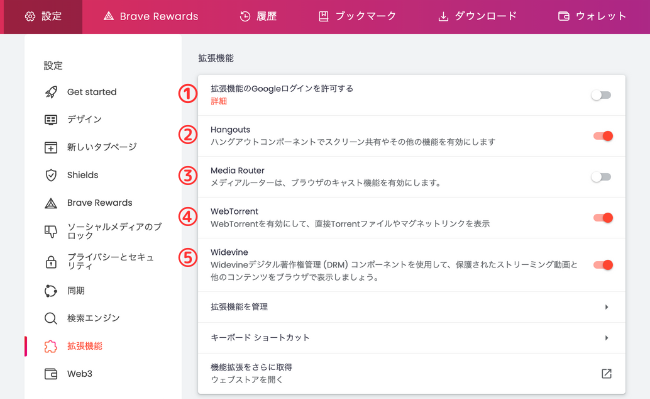Expand 拡張機能を管理 arrow
This screenshot has width=650, height=399.
606,307
